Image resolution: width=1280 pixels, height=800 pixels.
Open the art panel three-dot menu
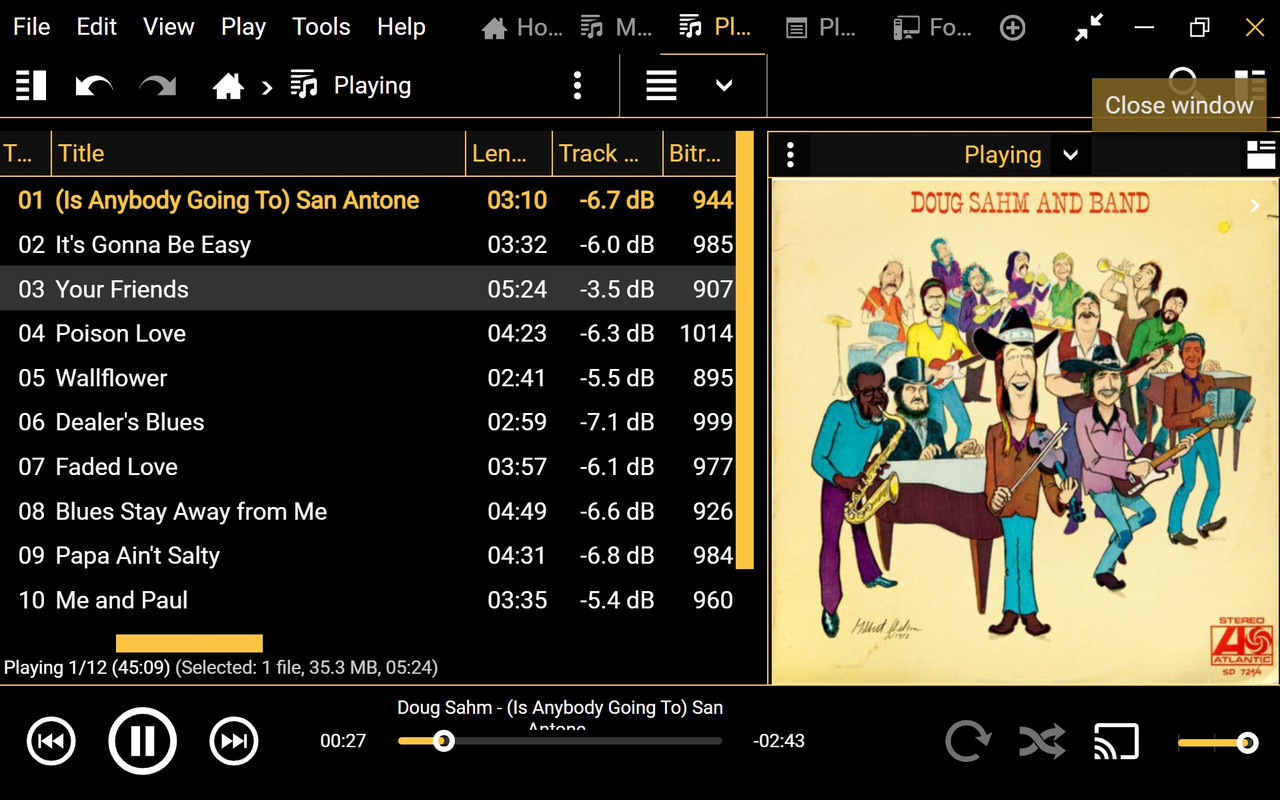tap(790, 155)
